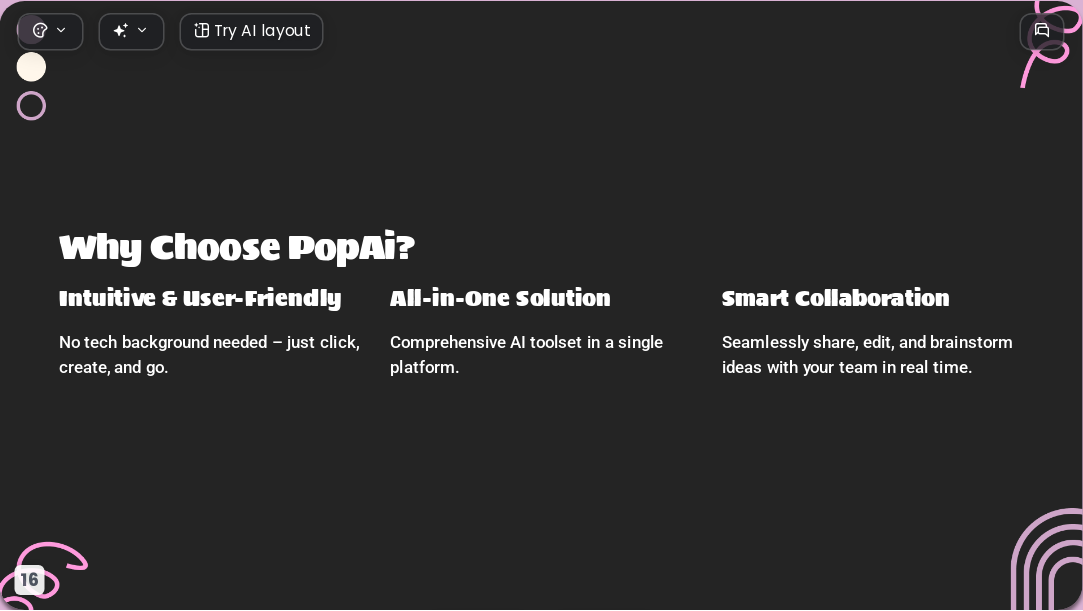The height and width of the screenshot is (611, 1083).
Task: Click the text 'No tech background needed'
Action: coord(163,342)
